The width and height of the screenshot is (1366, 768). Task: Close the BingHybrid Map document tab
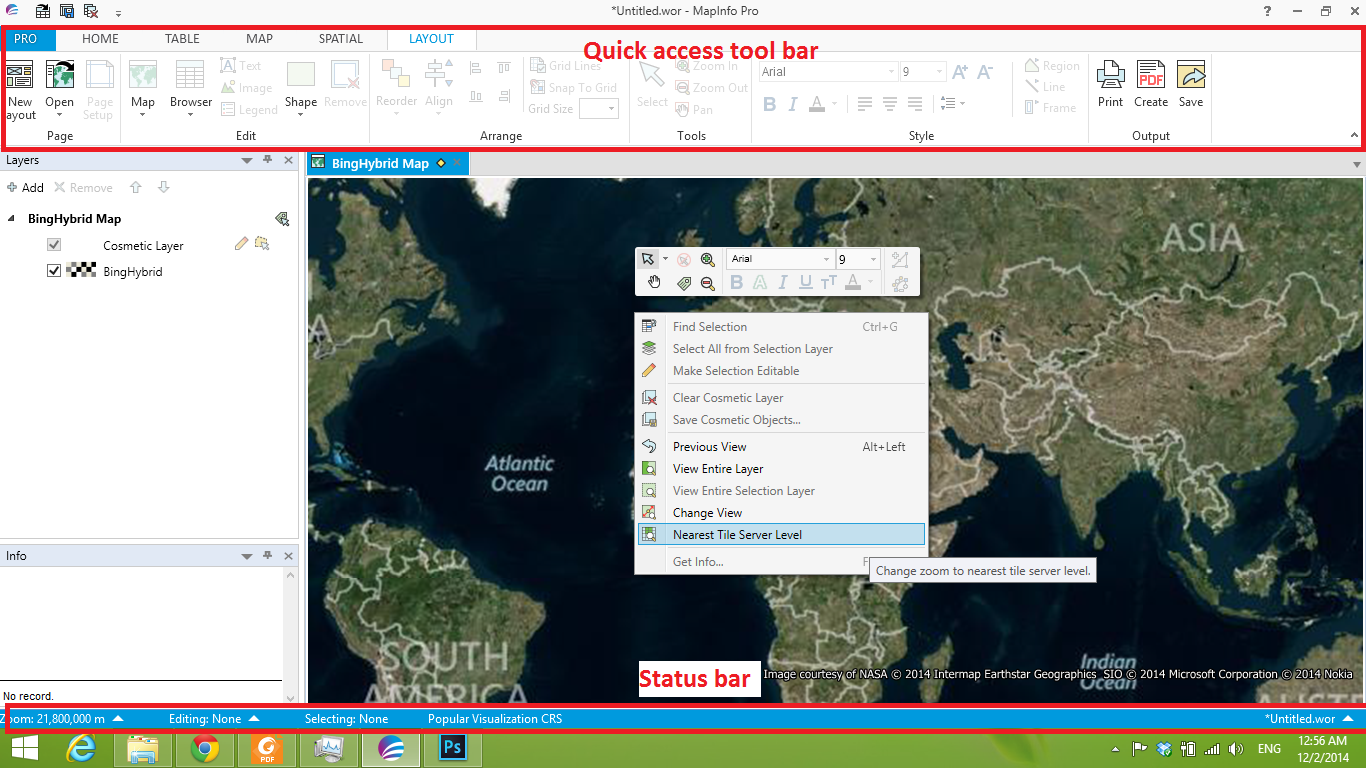(457, 163)
